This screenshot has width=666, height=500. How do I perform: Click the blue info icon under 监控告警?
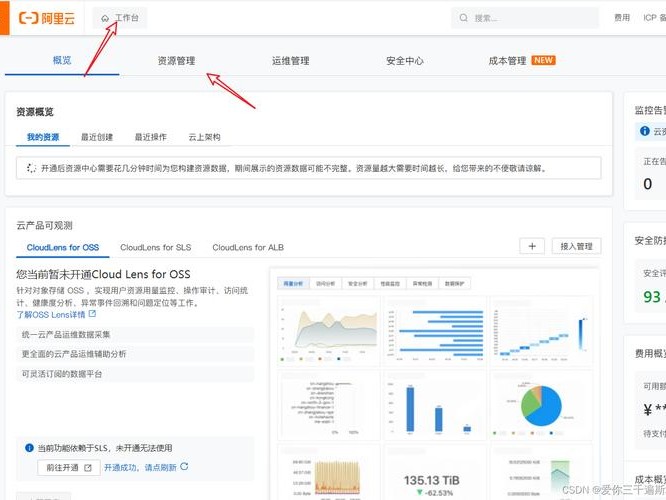pyautogui.click(x=645, y=131)
